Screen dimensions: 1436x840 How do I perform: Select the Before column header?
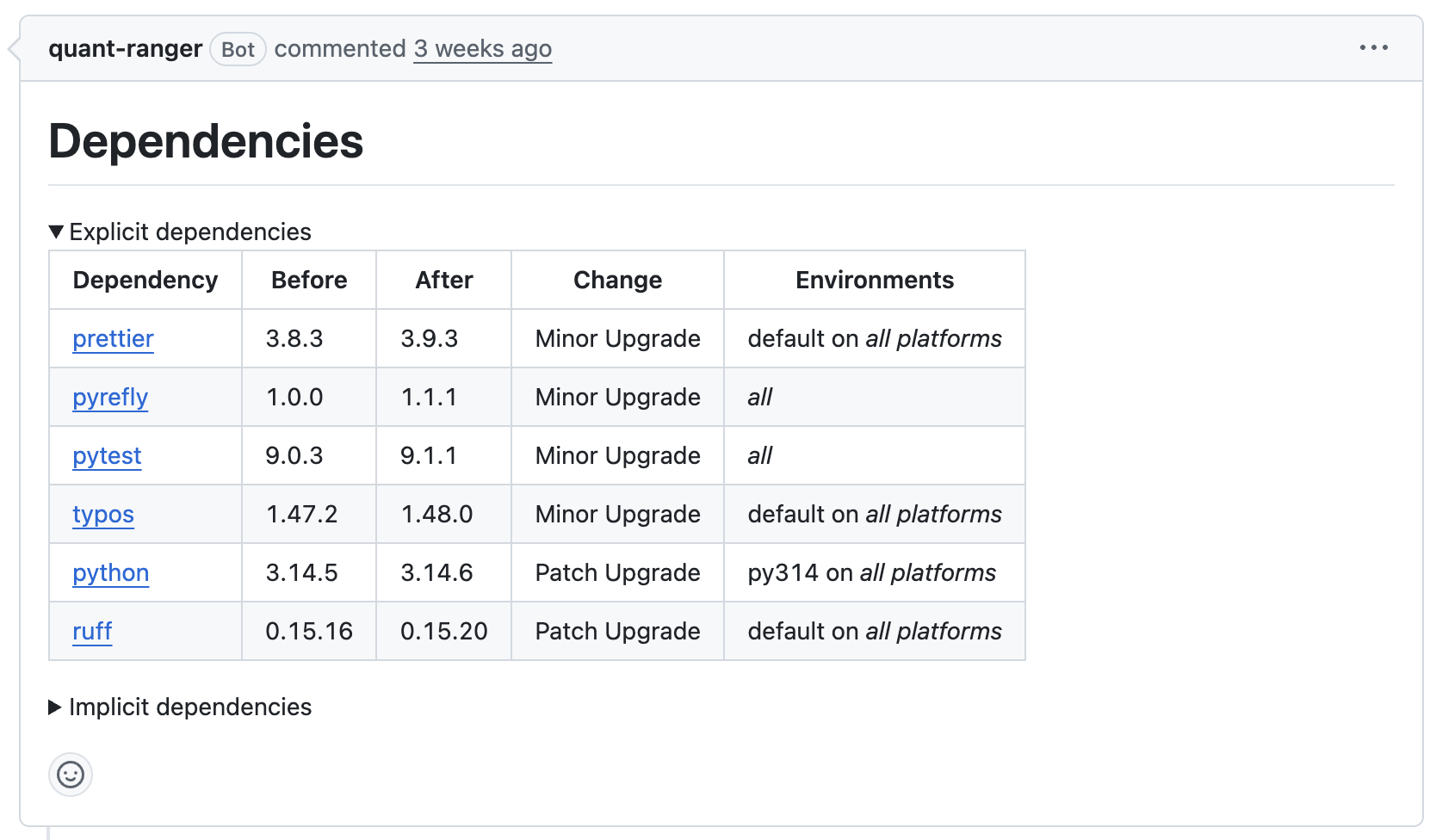309,280
